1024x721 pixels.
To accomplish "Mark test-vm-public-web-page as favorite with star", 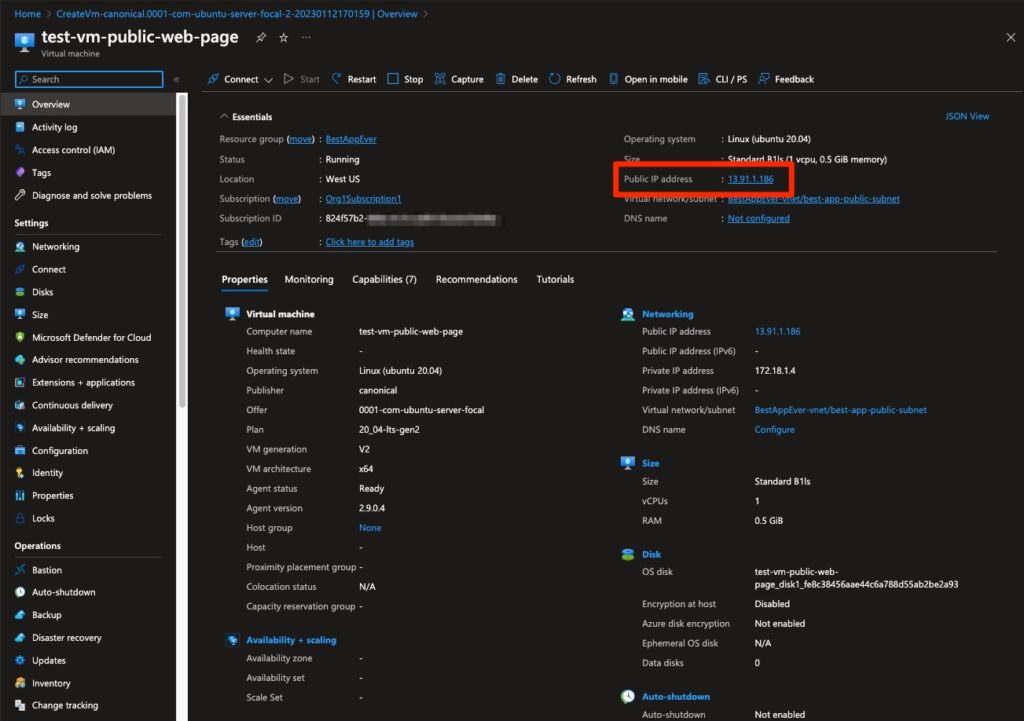I will pyautogui.click(x=283, y=38).
